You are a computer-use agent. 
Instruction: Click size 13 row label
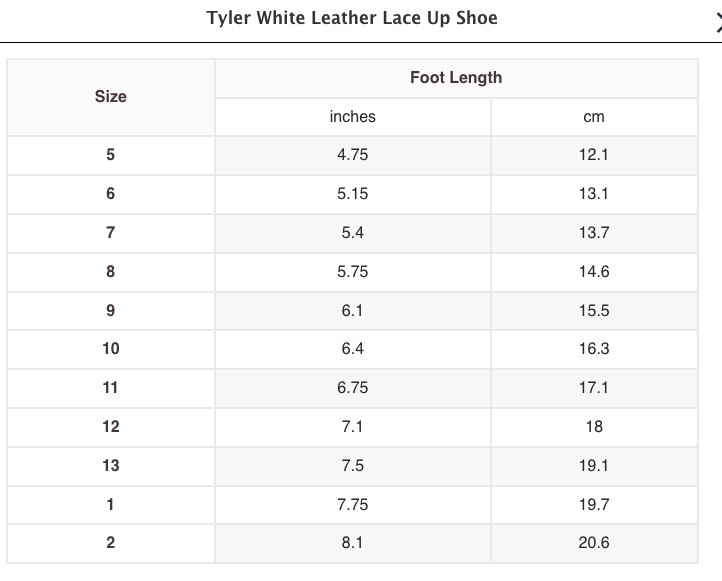(x=111, y=466)
